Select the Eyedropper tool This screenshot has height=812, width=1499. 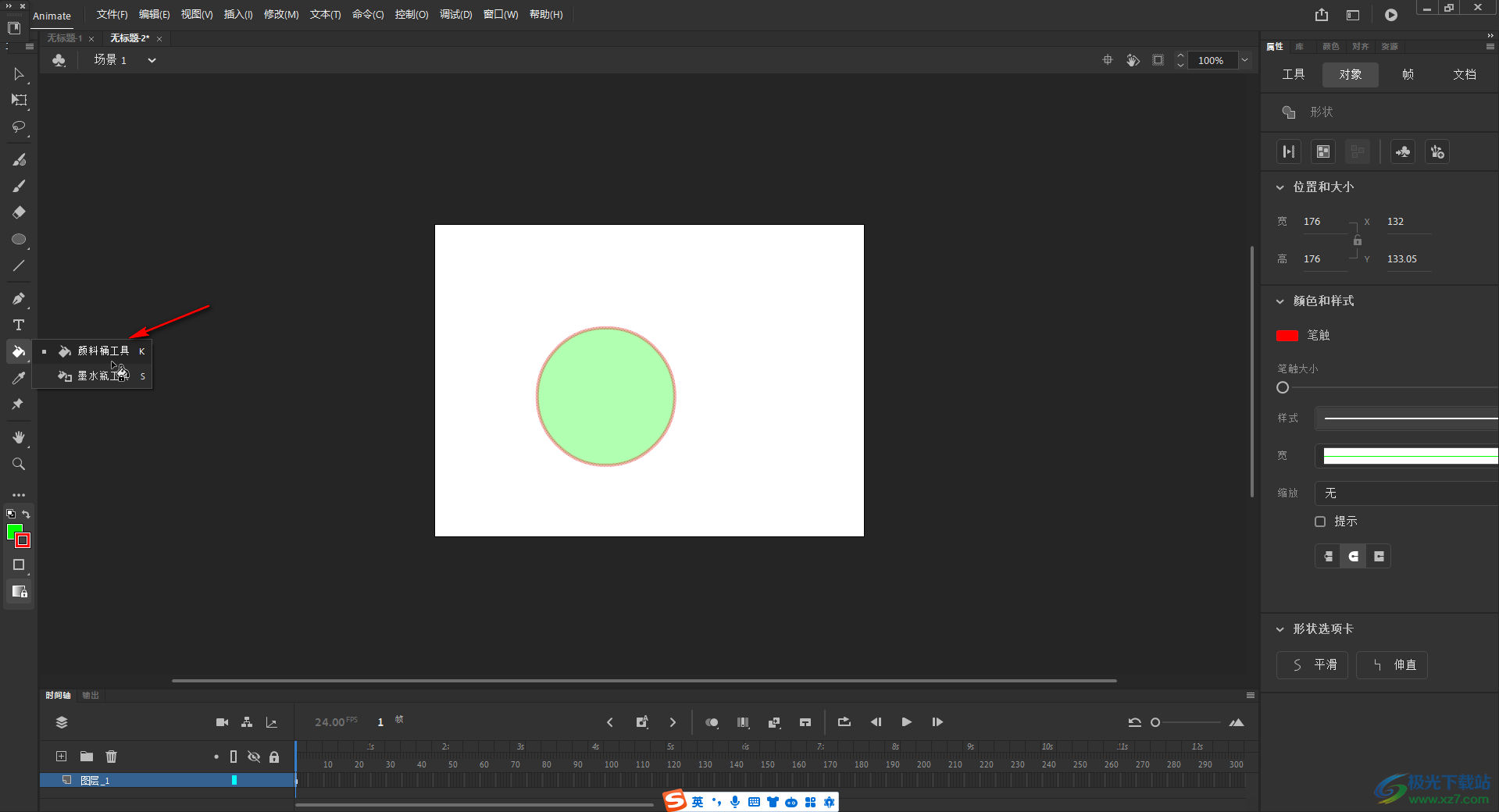19,378
